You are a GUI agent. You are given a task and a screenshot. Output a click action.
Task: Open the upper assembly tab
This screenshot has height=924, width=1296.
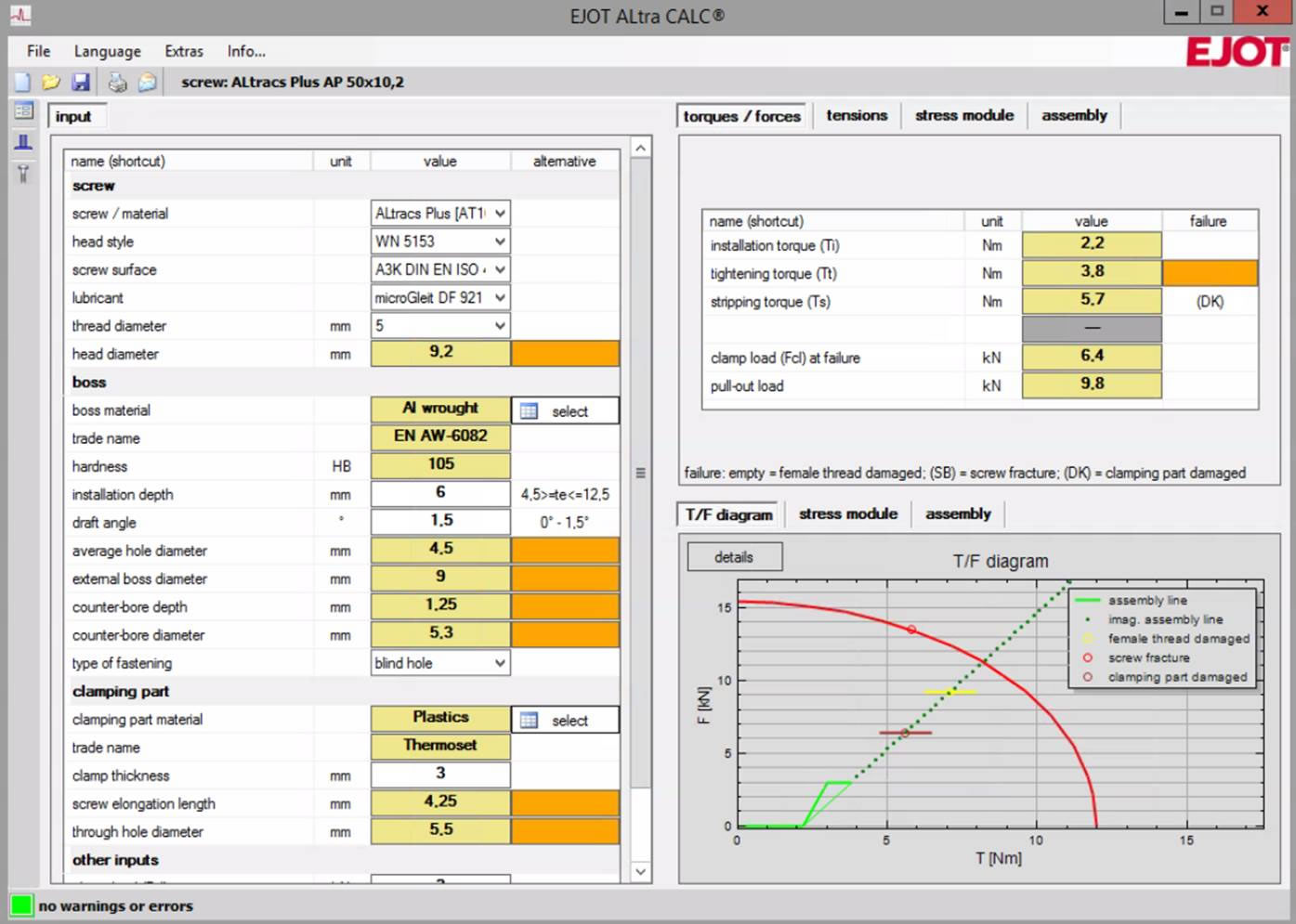coord(1074,115)
